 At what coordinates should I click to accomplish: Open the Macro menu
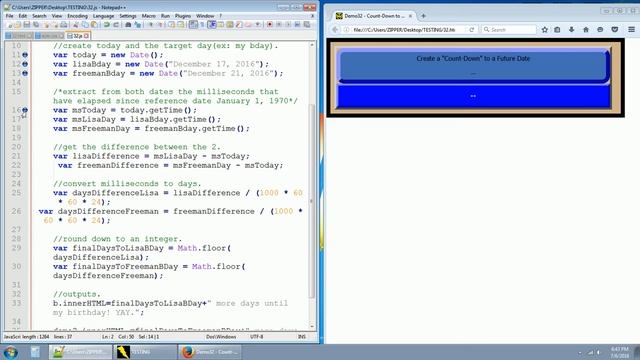coord(149,16)
